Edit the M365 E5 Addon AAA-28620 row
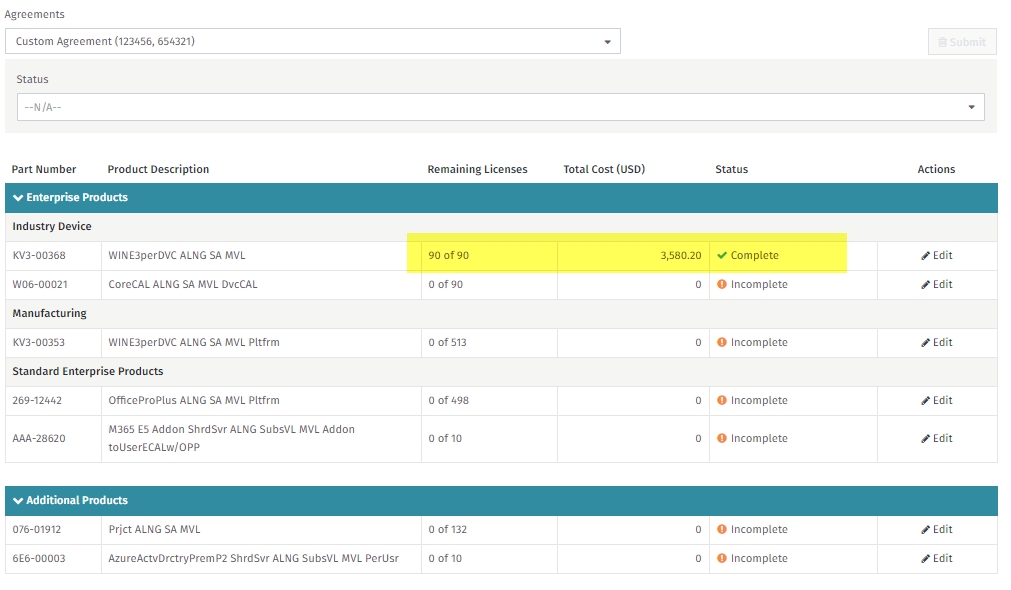The image size is (1011, 590). pos(936,438)
